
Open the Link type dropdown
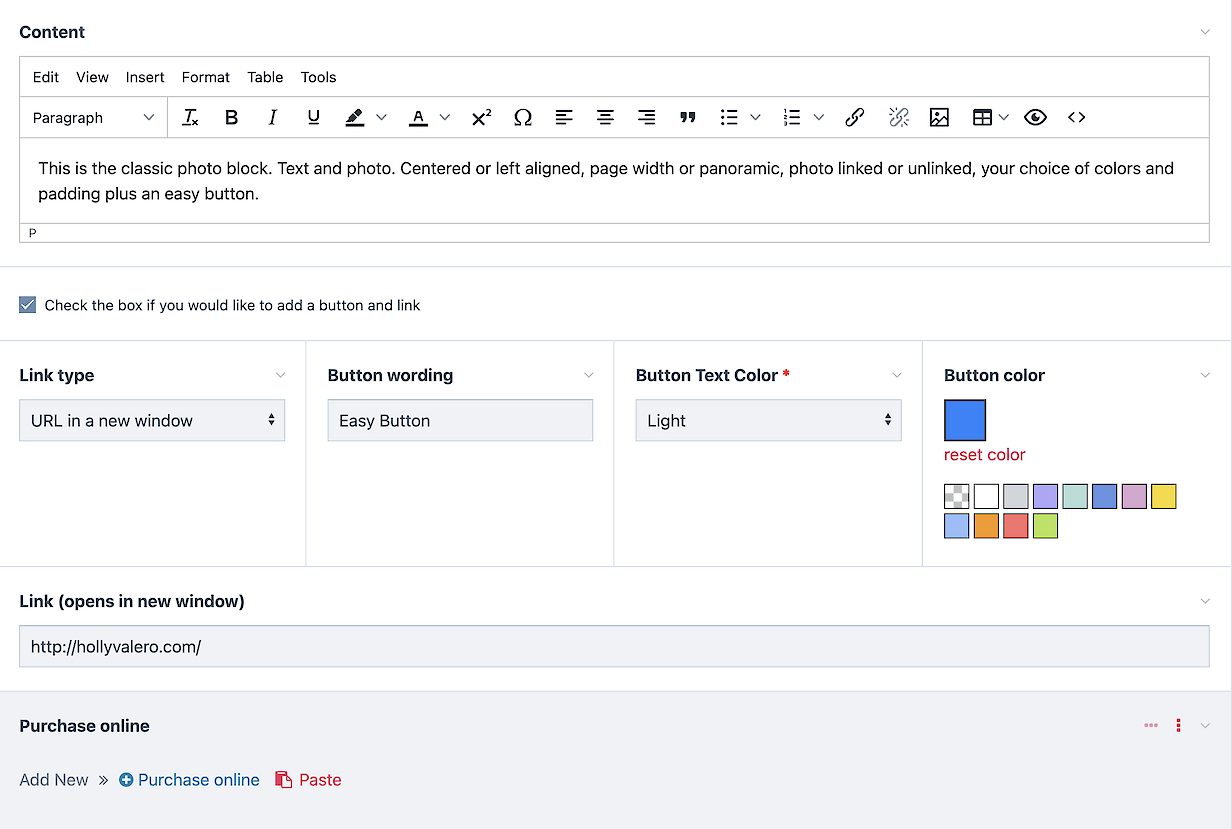point(152,421)
